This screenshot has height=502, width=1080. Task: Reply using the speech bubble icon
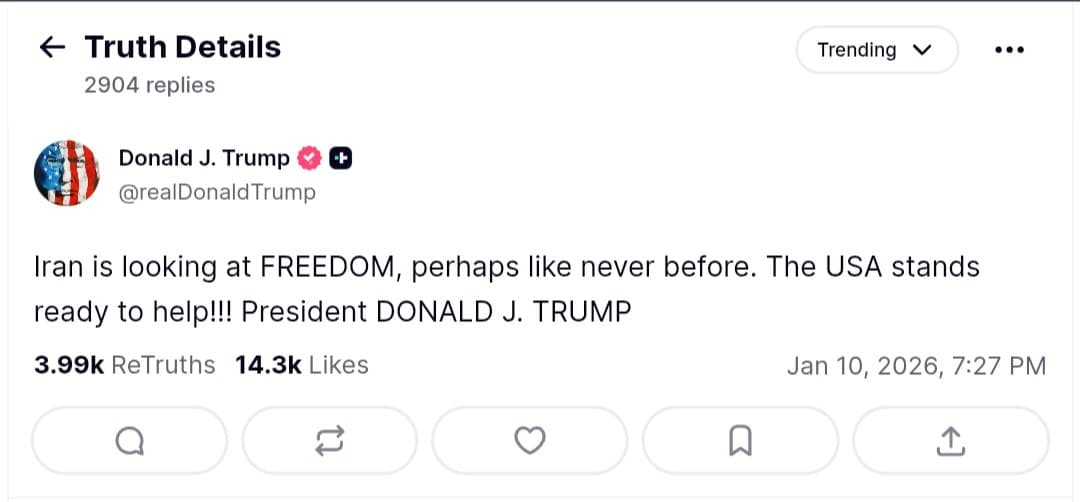(130, 440)
